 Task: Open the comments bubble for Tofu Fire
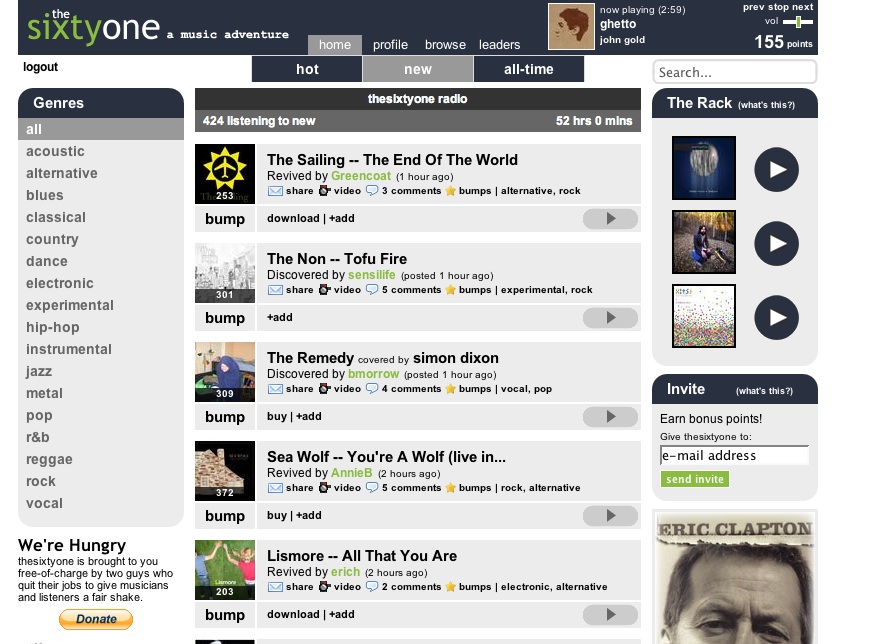(372, 290)
